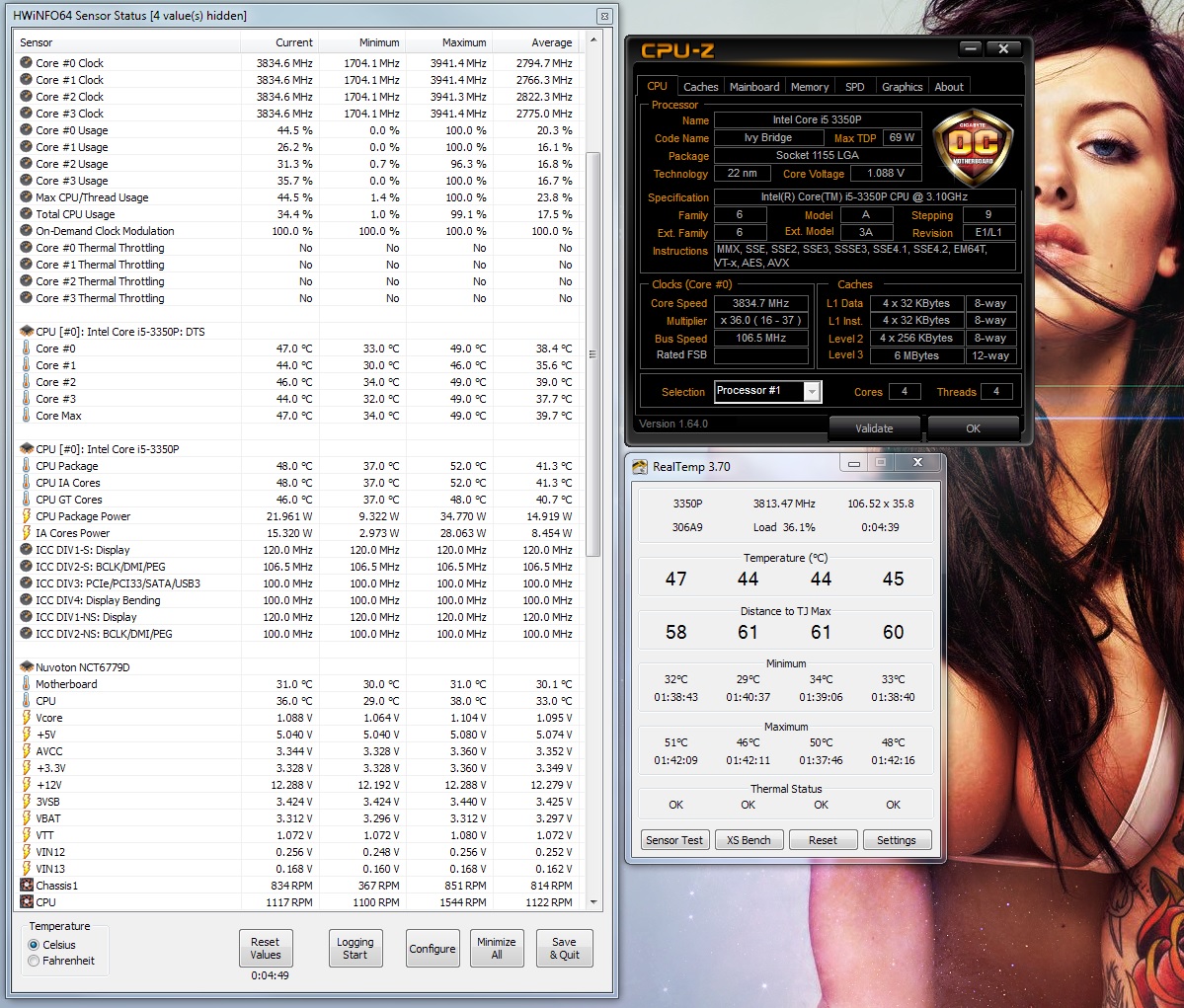Click the CPU DTS section chip icon
The height and width of the screenshot is (1008, 1184).
[27, 331]
